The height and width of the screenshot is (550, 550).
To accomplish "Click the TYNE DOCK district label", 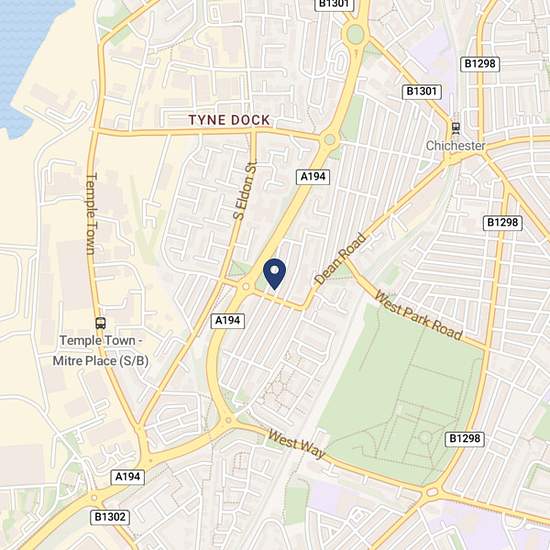I will click(x=229, y=120).
